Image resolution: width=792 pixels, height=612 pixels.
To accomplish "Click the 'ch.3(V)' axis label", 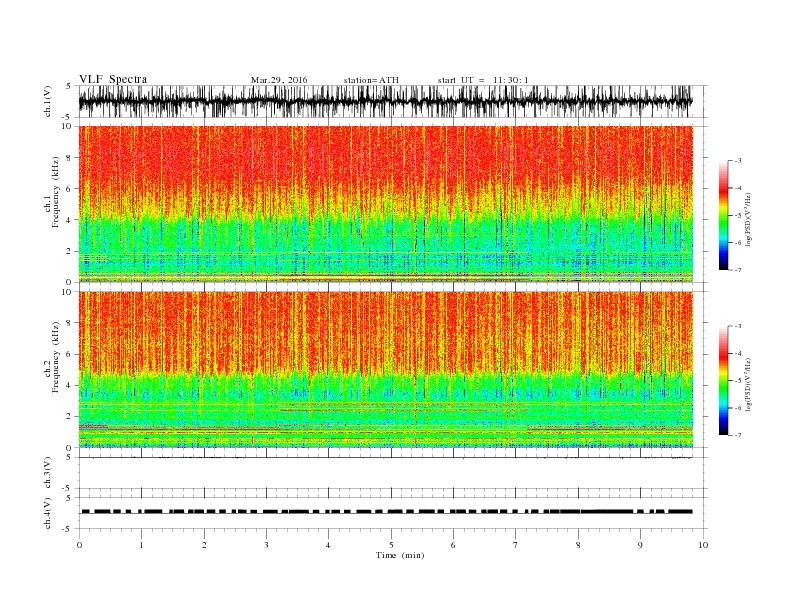I will 48,473.
